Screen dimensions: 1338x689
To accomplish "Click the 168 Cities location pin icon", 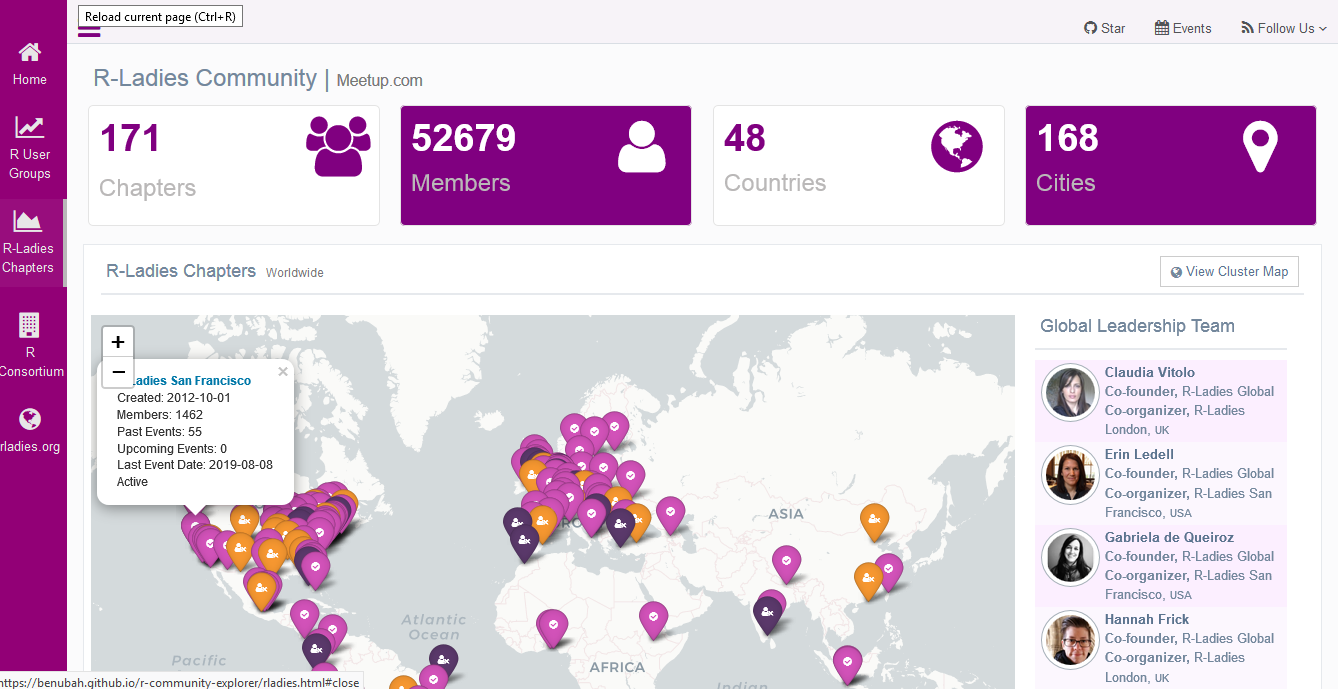I will point(1260,146).
